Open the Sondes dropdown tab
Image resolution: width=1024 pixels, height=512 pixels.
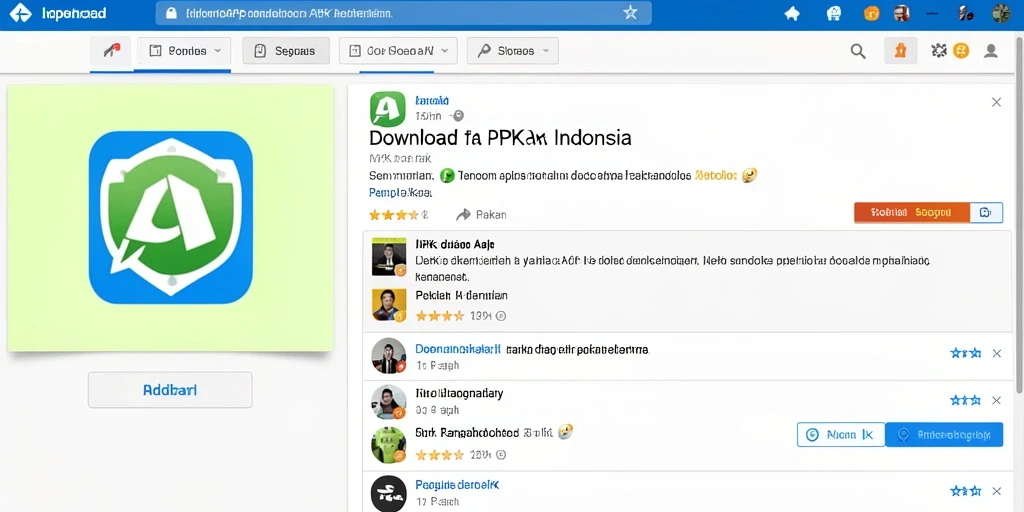(184, 51)
